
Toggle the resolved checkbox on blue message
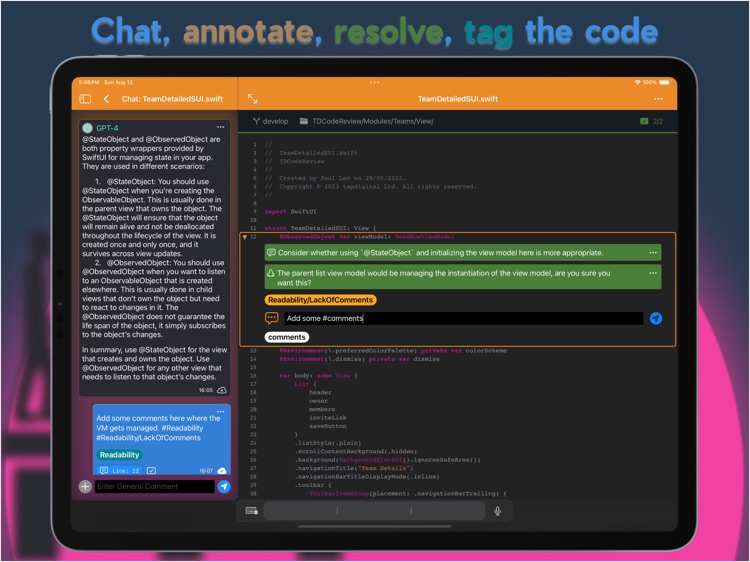click(151, 471)
